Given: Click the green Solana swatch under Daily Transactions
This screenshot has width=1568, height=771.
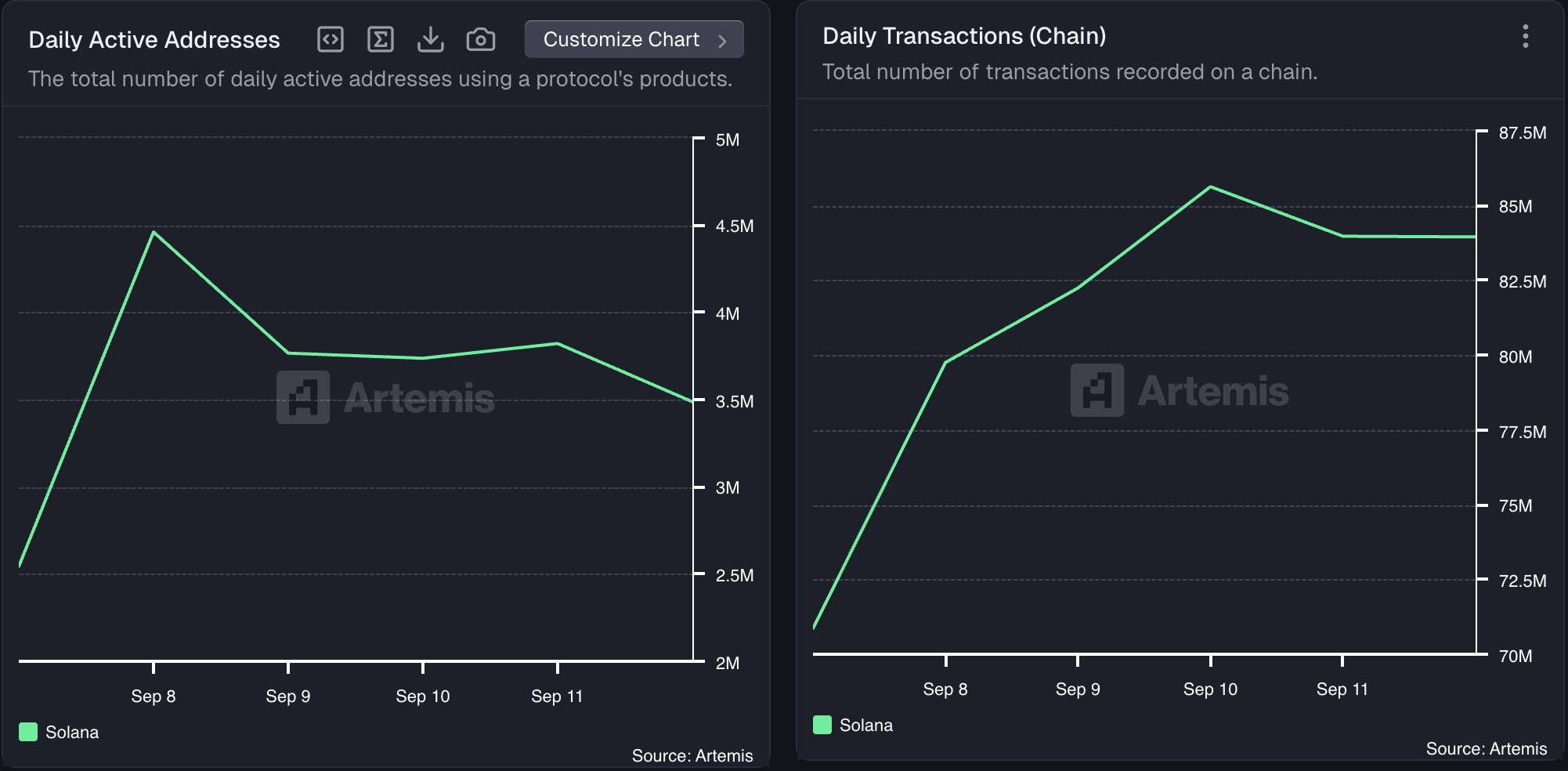Looking at the screenshot, I should 822,725.
